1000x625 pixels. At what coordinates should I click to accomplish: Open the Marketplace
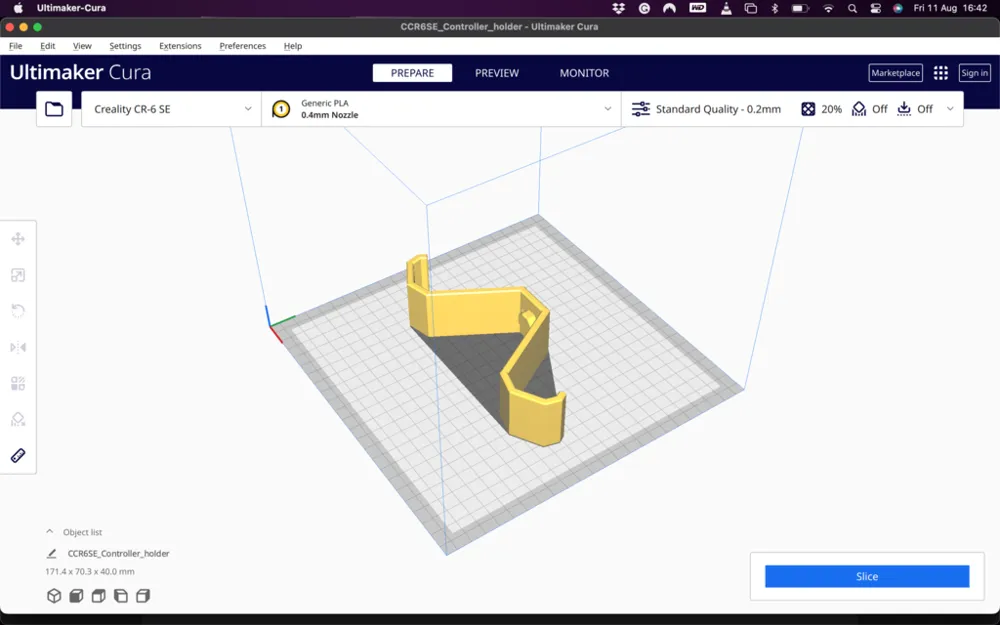tap(895, 73)
